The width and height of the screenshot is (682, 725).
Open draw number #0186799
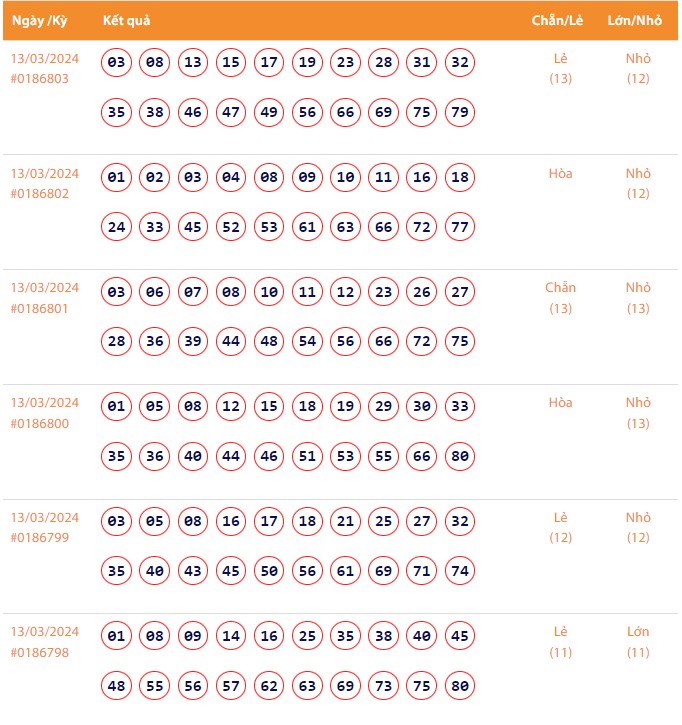click(x=40, y=538)
